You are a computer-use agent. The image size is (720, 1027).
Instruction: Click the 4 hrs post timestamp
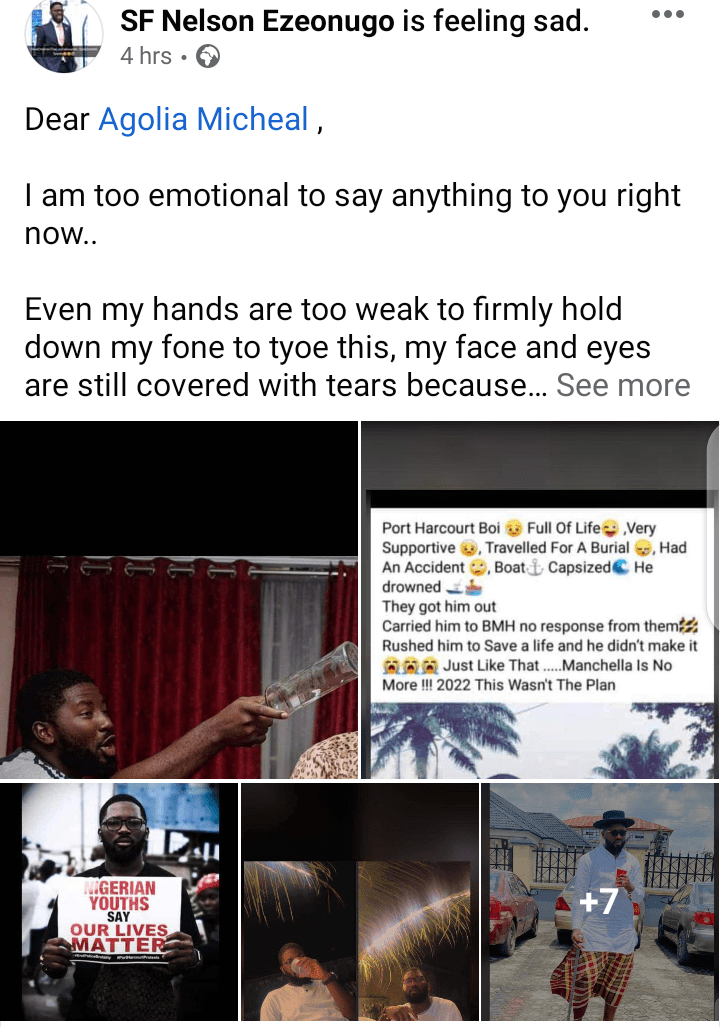pyautogui.click(x=145, y=56)
